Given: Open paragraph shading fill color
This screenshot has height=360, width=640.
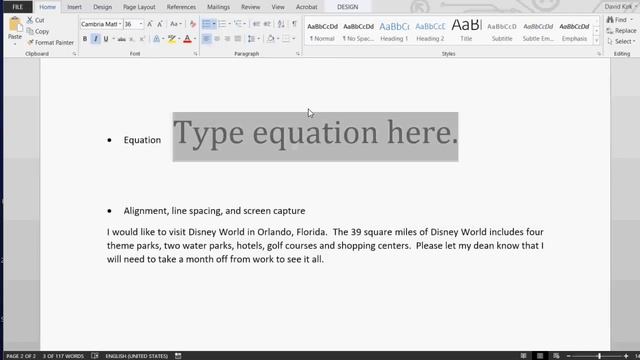Looking at the screenshot, I should pyautogui.click(x=271, y=39).
